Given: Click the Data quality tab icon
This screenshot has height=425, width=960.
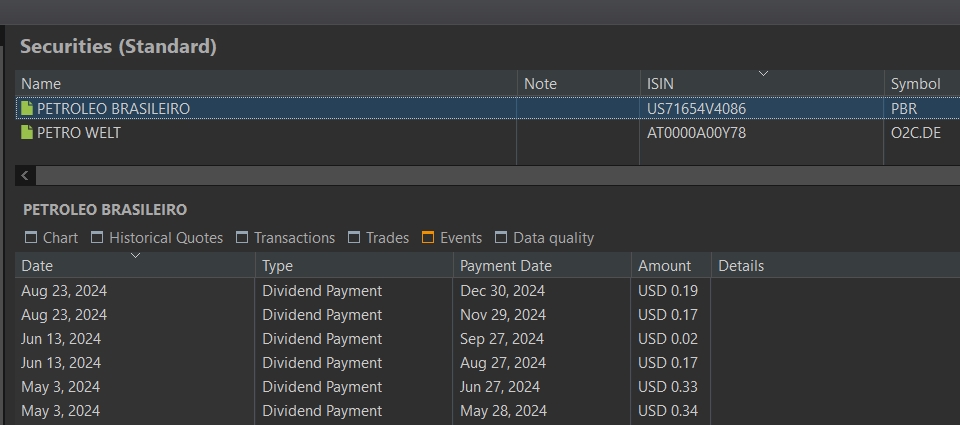Looking at the screenshot, I should pos(501,237).
